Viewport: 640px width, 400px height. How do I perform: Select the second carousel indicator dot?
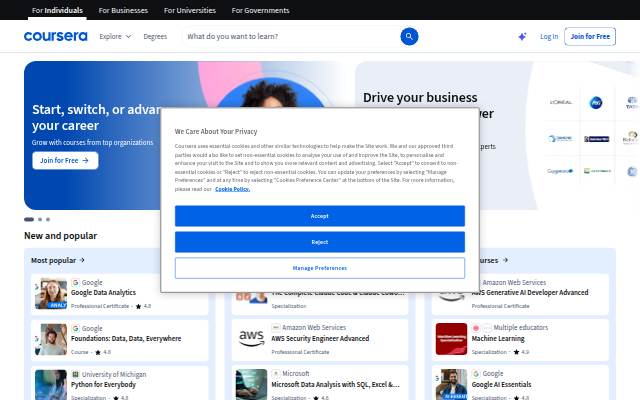pos(40,220)
